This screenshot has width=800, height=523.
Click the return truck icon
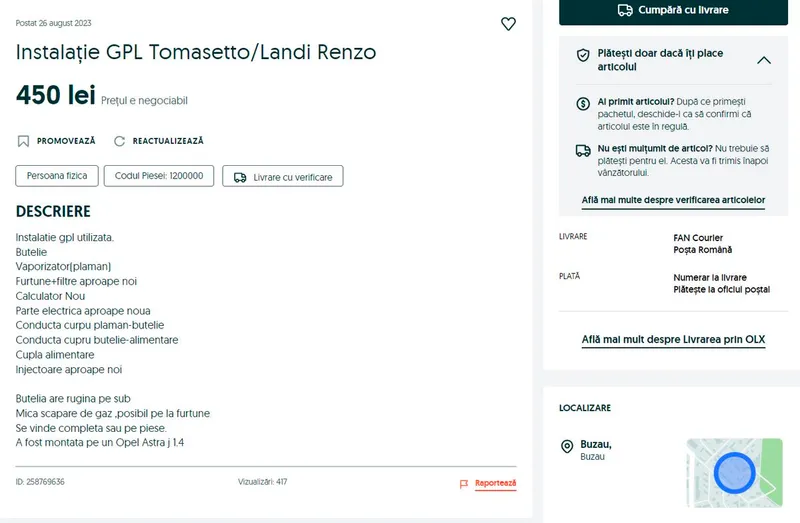tap(583, 150)
